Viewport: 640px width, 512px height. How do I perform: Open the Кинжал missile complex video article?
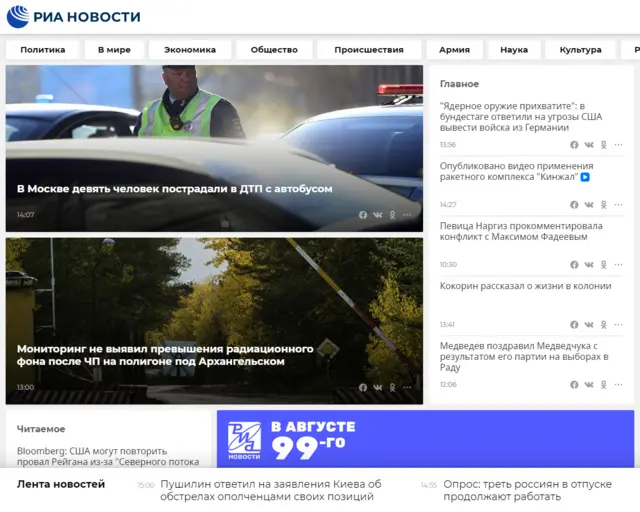click(516, 171)
